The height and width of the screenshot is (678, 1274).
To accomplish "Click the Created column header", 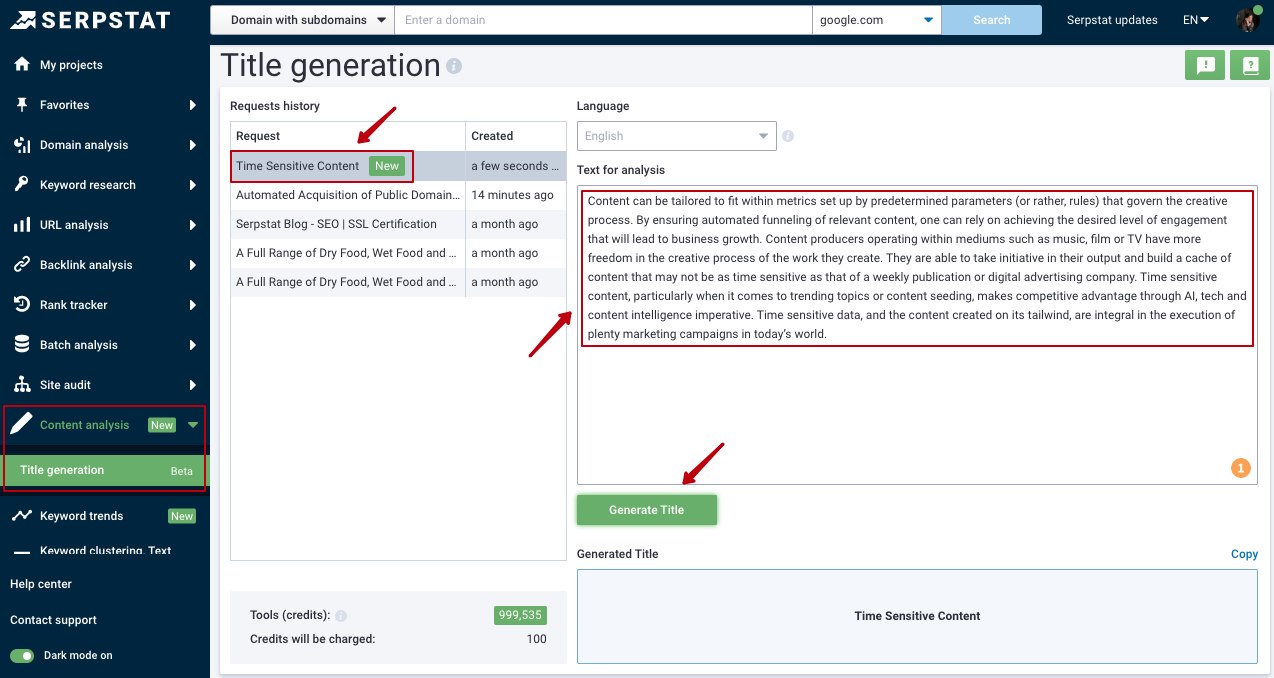I will coord(516,136).
